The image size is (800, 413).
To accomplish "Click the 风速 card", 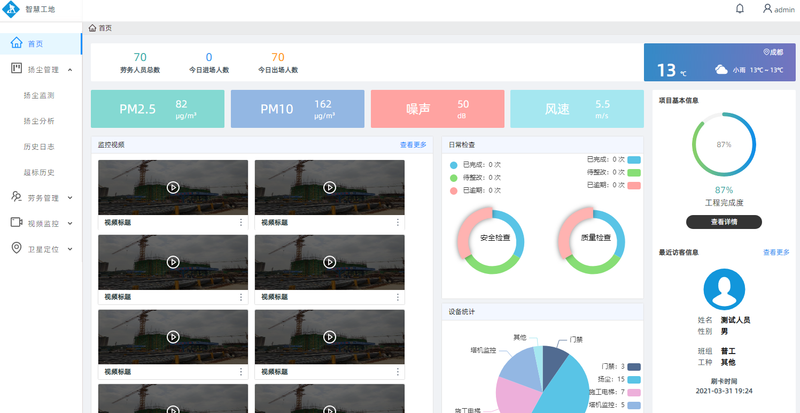I will pos(577,109).
